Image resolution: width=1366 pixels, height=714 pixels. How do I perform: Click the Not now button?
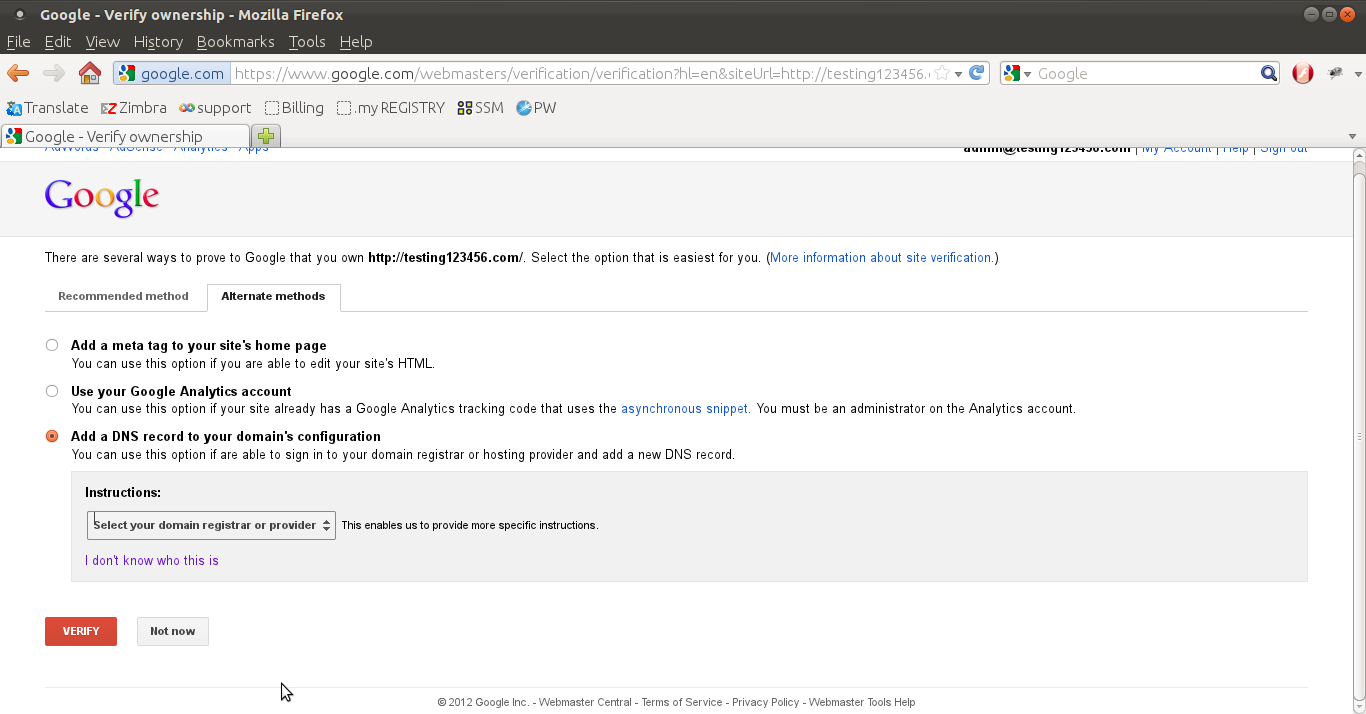click(172, 631)
